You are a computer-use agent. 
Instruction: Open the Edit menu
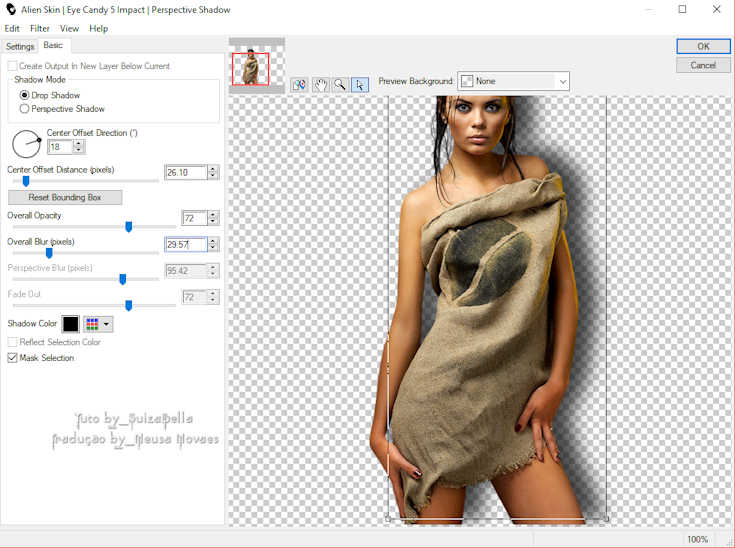[x=12, y=29]
